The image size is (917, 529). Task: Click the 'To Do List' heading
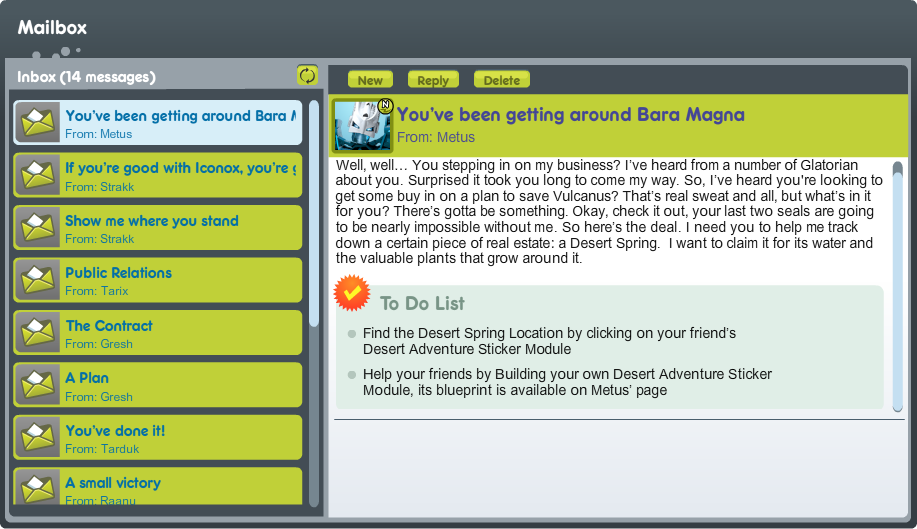click(422, 303)
